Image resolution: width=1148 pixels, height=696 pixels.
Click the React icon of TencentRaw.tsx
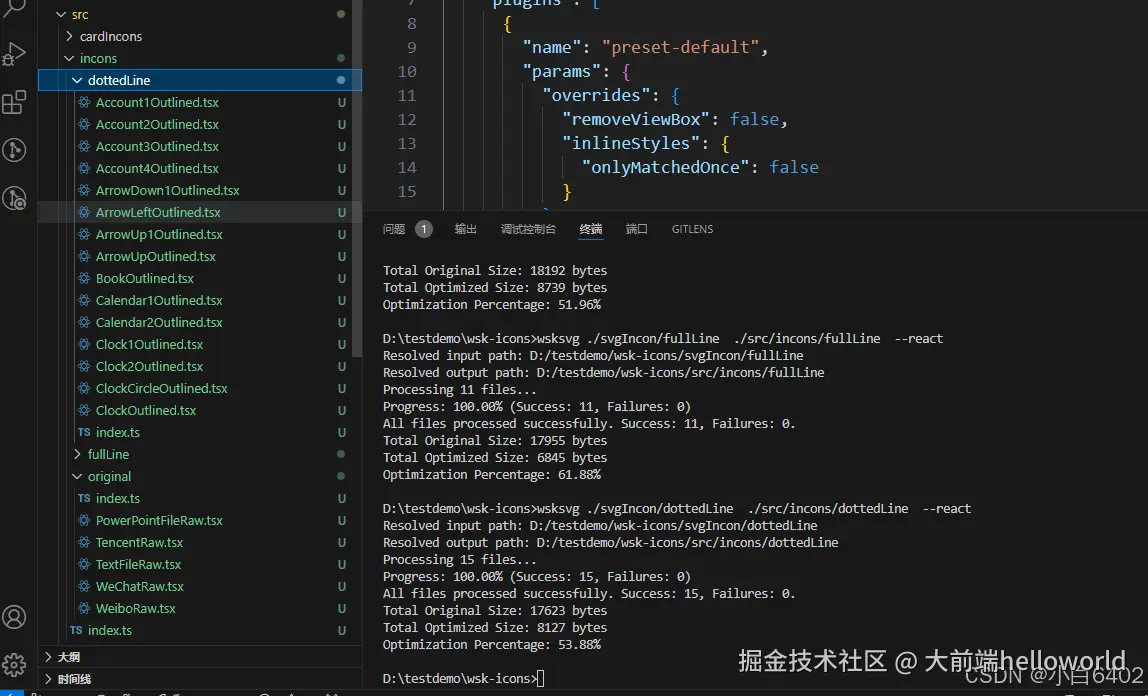[84, 542]
